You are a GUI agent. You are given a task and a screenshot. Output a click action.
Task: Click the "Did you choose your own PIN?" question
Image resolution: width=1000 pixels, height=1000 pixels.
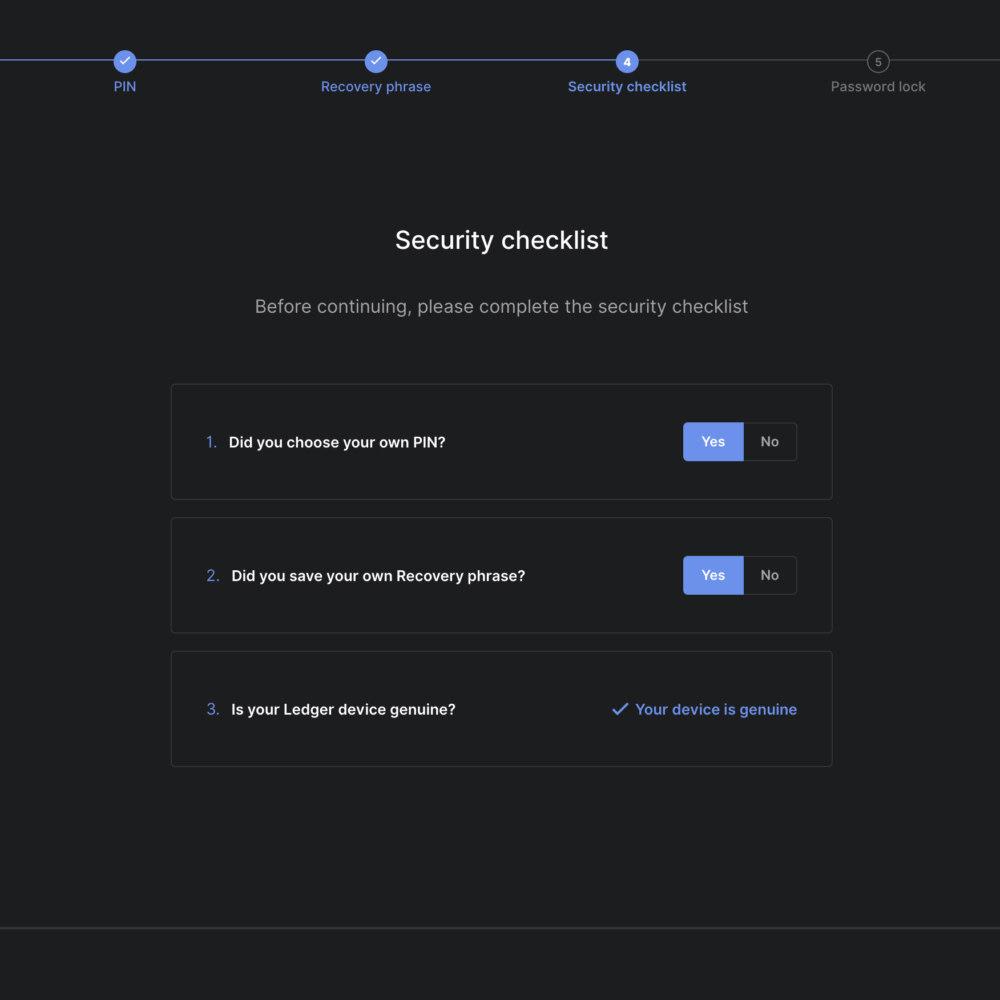[337, 442]
